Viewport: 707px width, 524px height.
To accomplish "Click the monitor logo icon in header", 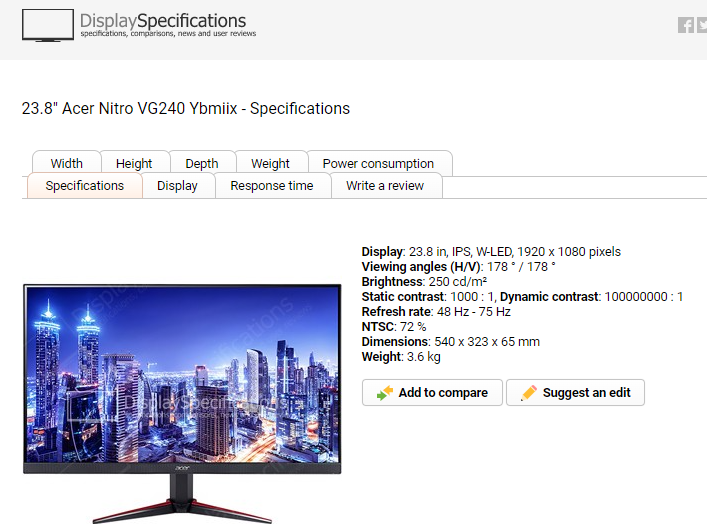I will point(48,25).
